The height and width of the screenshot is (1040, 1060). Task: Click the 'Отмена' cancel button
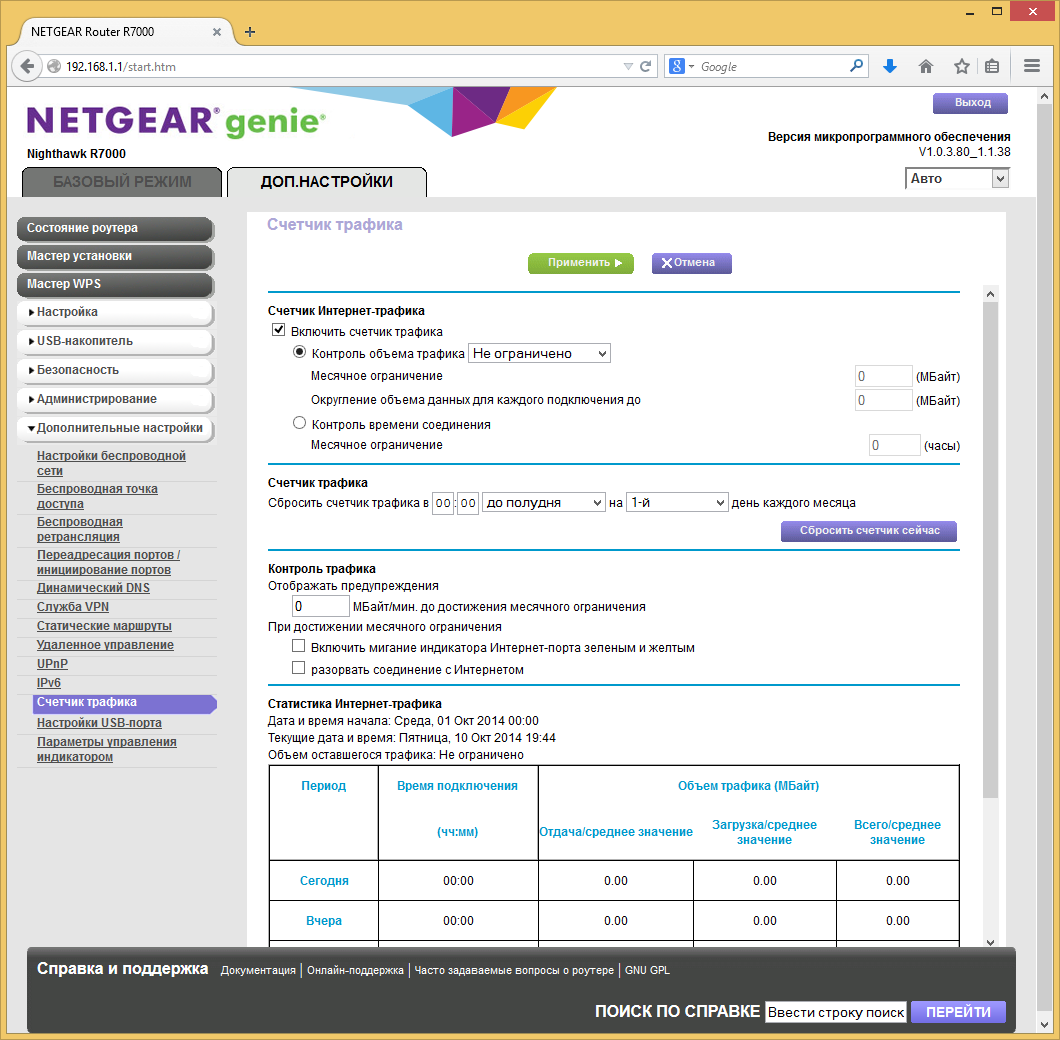click(x=692, y=263)
